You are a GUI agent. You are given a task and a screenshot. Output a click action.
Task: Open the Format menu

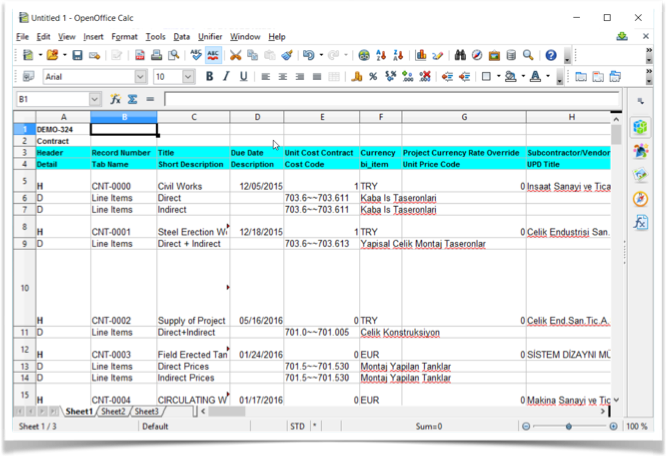[x=124, y=37]
